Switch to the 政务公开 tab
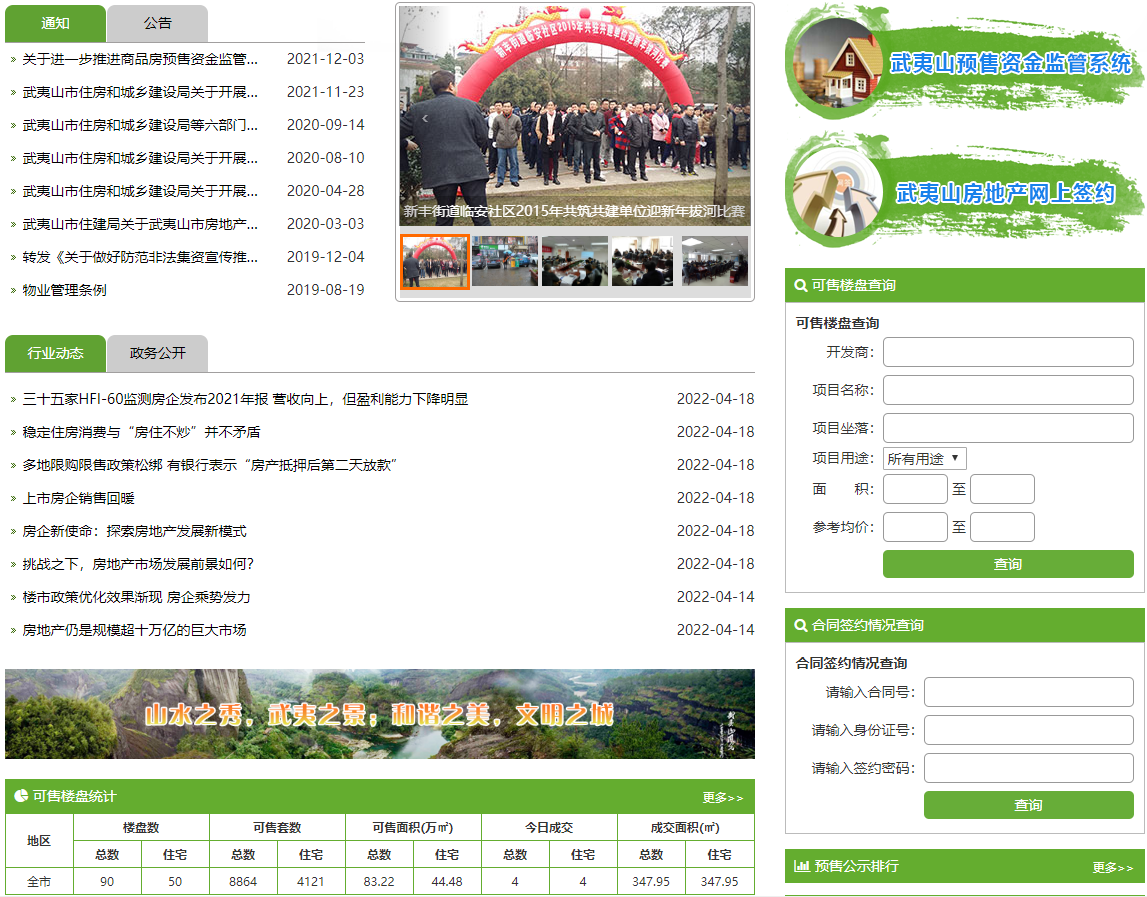The height and width of the screenshot is (897, 1147). (x=157, y=353)
